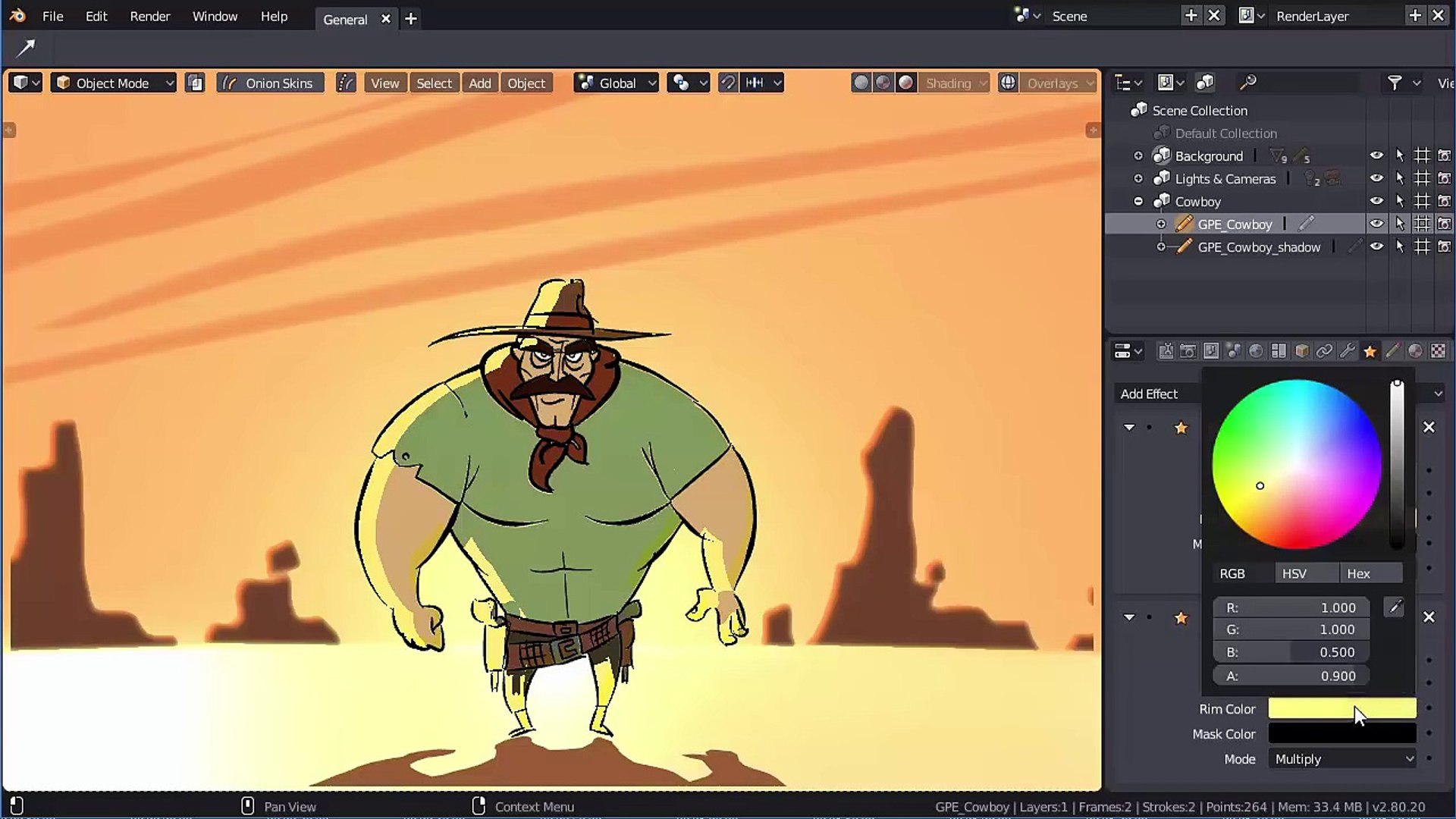
Task: Toggle visibility of GPE_Cowboy layer
Action: [1376, 224]
